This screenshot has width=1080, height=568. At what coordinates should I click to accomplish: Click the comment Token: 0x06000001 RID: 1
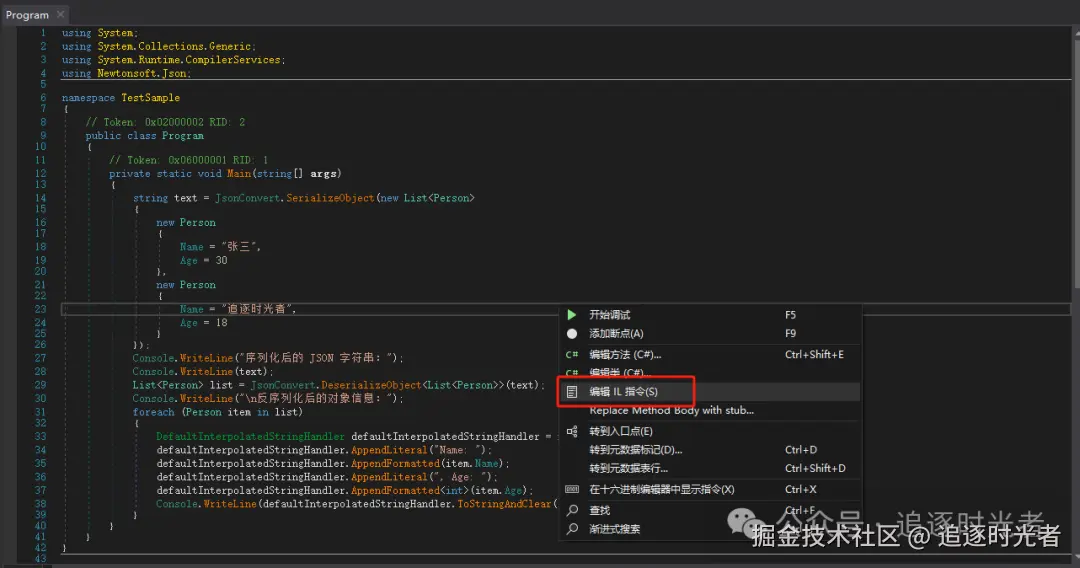point(189,160)
